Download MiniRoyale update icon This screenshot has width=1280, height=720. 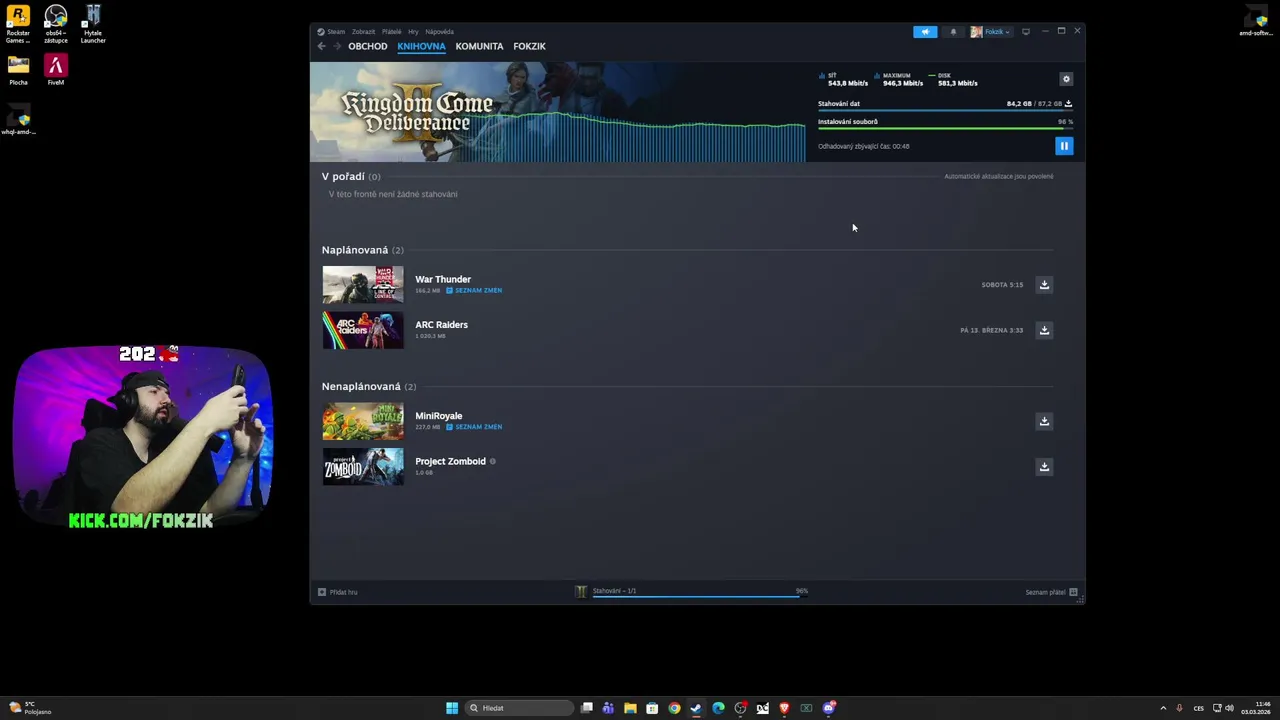coord(1044,421)
